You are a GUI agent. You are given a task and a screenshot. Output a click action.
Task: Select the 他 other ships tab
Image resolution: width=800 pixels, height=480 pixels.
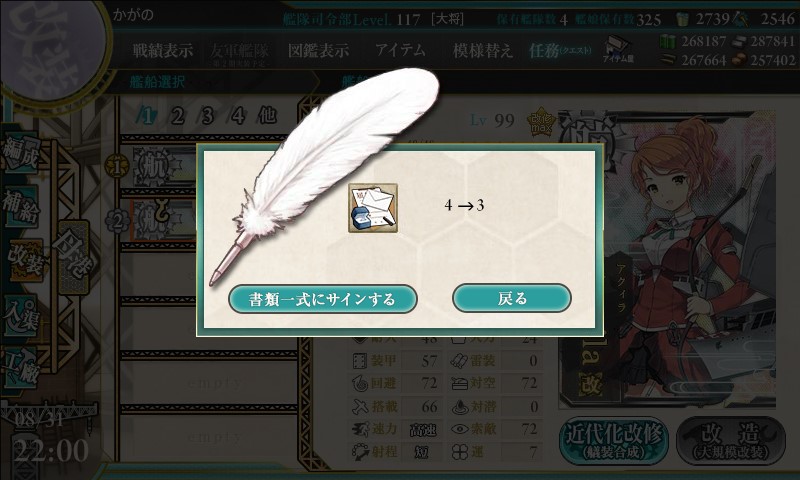(x=267, y=116)
